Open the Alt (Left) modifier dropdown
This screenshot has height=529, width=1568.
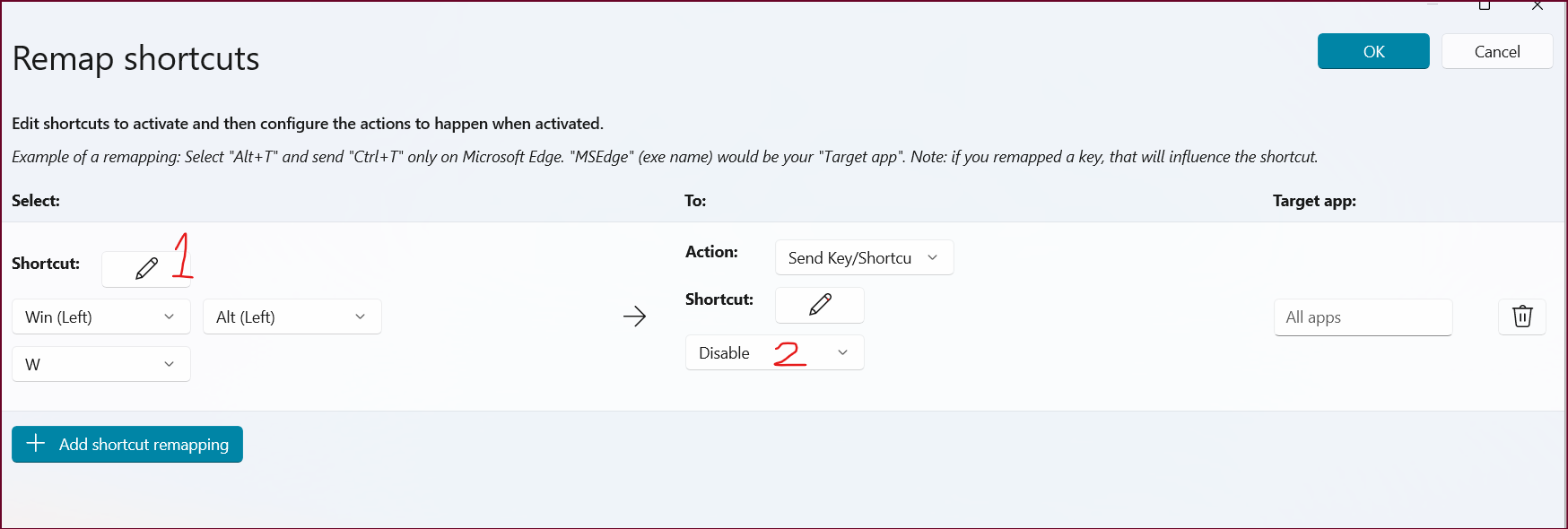pyautogui.click(x=292, y=317)
